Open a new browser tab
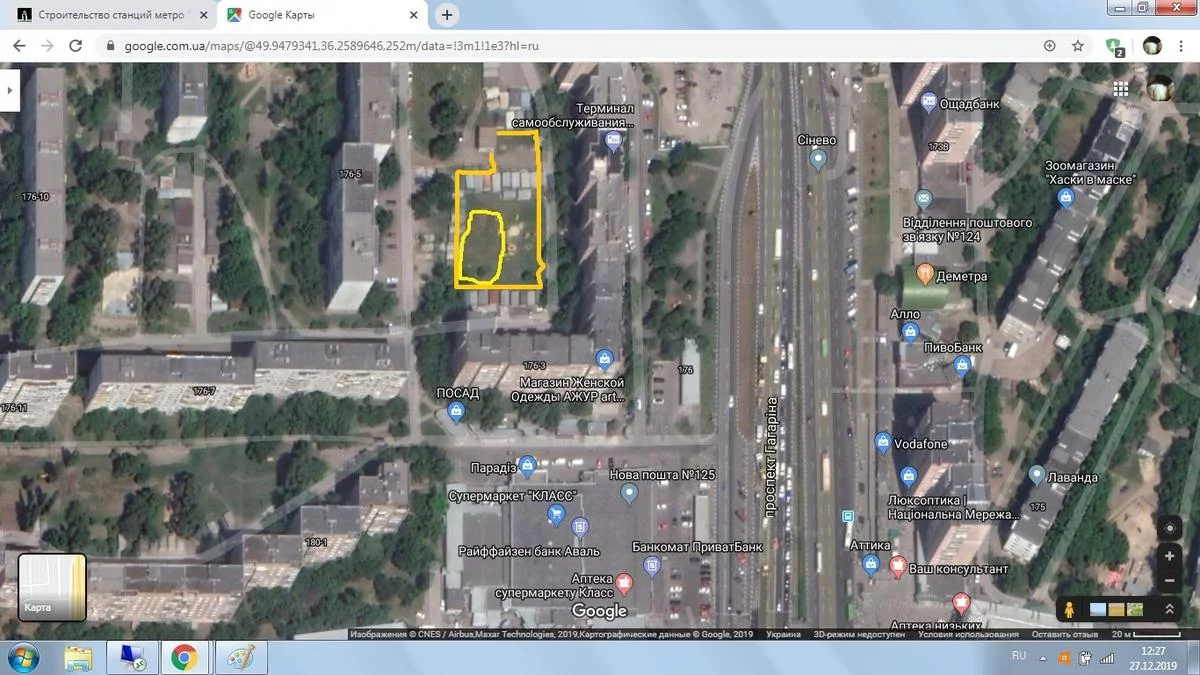 447,15
